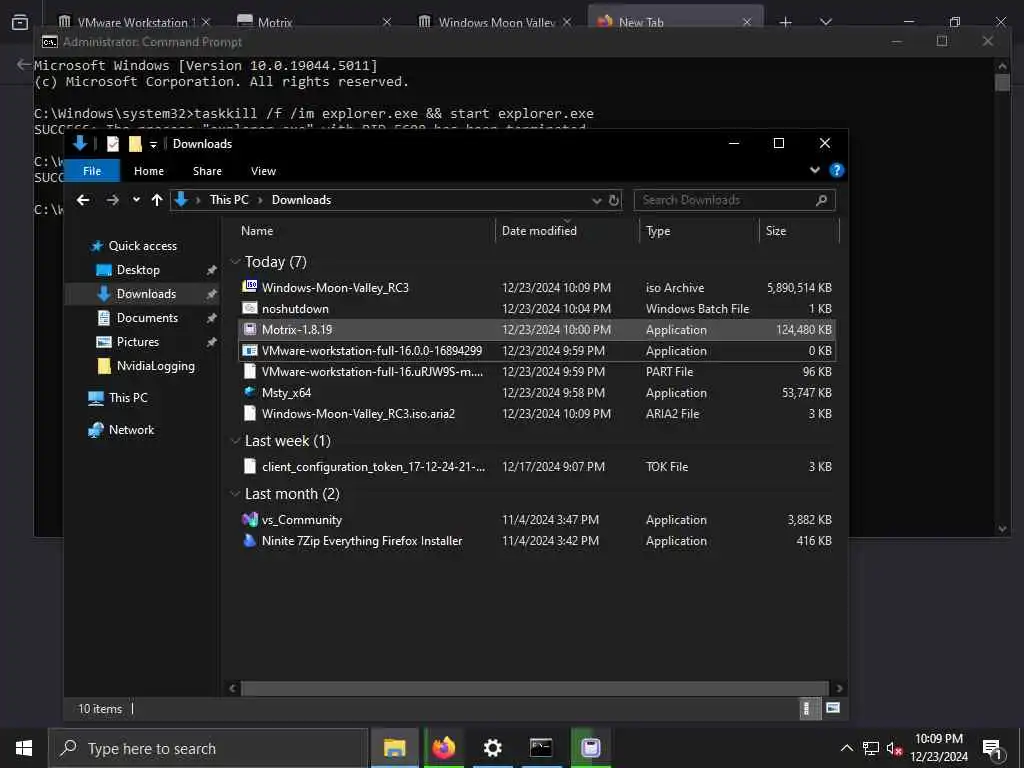
Task: Open Quick access in the navigation pane
Action: pyautogui.click(x=142, y=246)
